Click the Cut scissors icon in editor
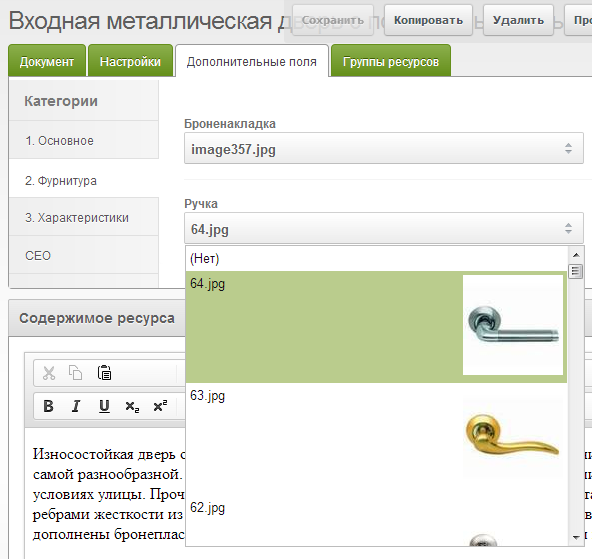This screenshot has width=592, height=559. pos(49,373)
